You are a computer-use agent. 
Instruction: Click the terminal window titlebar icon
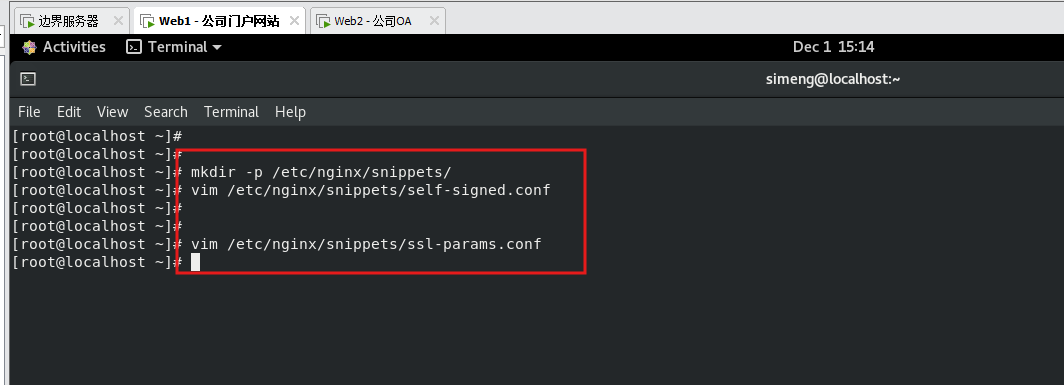28,79
